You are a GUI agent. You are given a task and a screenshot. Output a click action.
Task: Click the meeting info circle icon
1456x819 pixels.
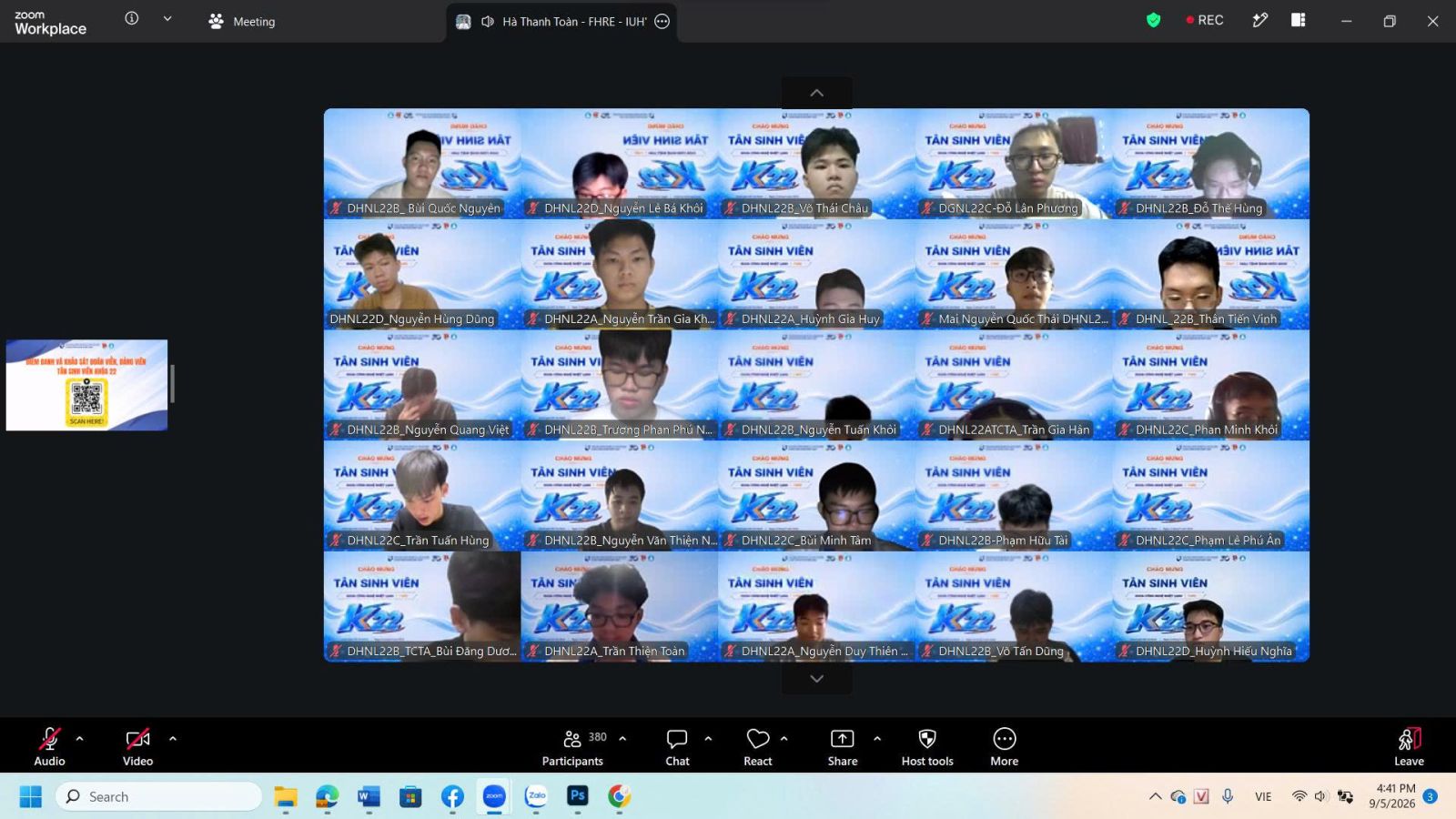tap(132, 18)
